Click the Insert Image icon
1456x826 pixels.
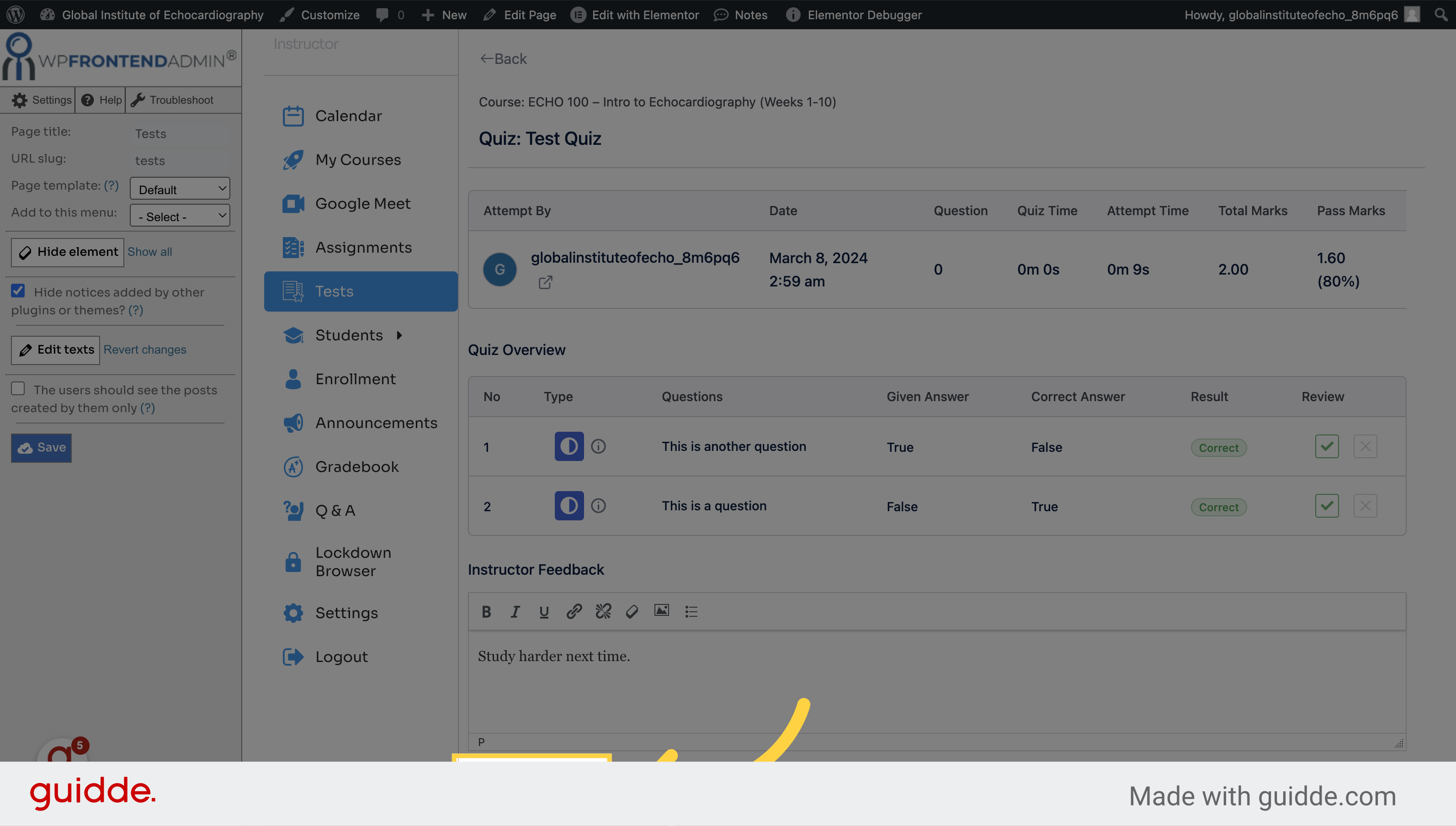[x=661, y=610]
